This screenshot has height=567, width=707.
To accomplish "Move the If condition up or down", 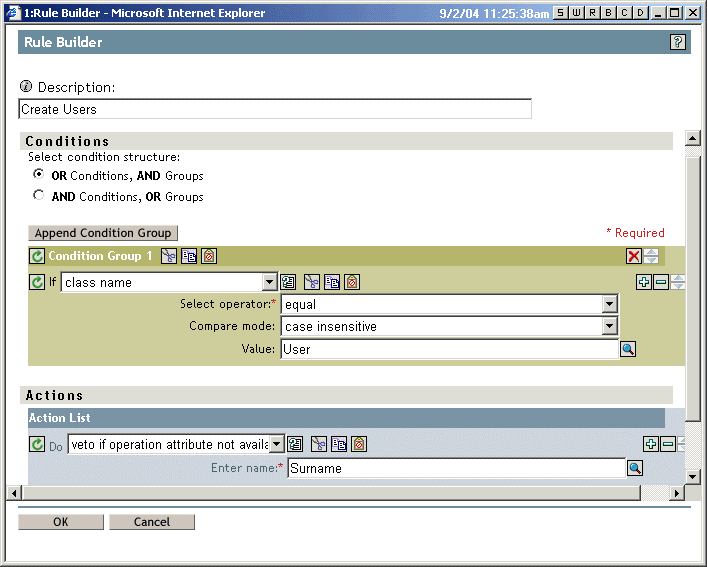I will tap(678, 282).
